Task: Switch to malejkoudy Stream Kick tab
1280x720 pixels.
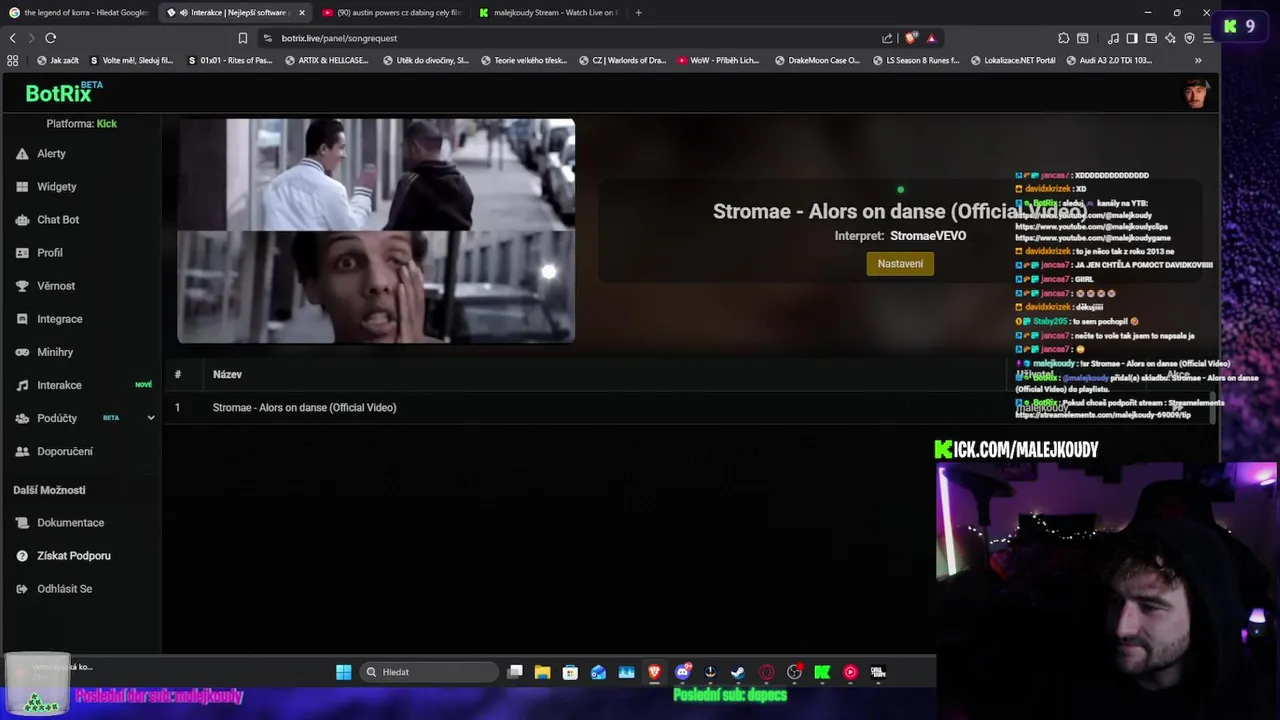Action: [x=548, y=13]
